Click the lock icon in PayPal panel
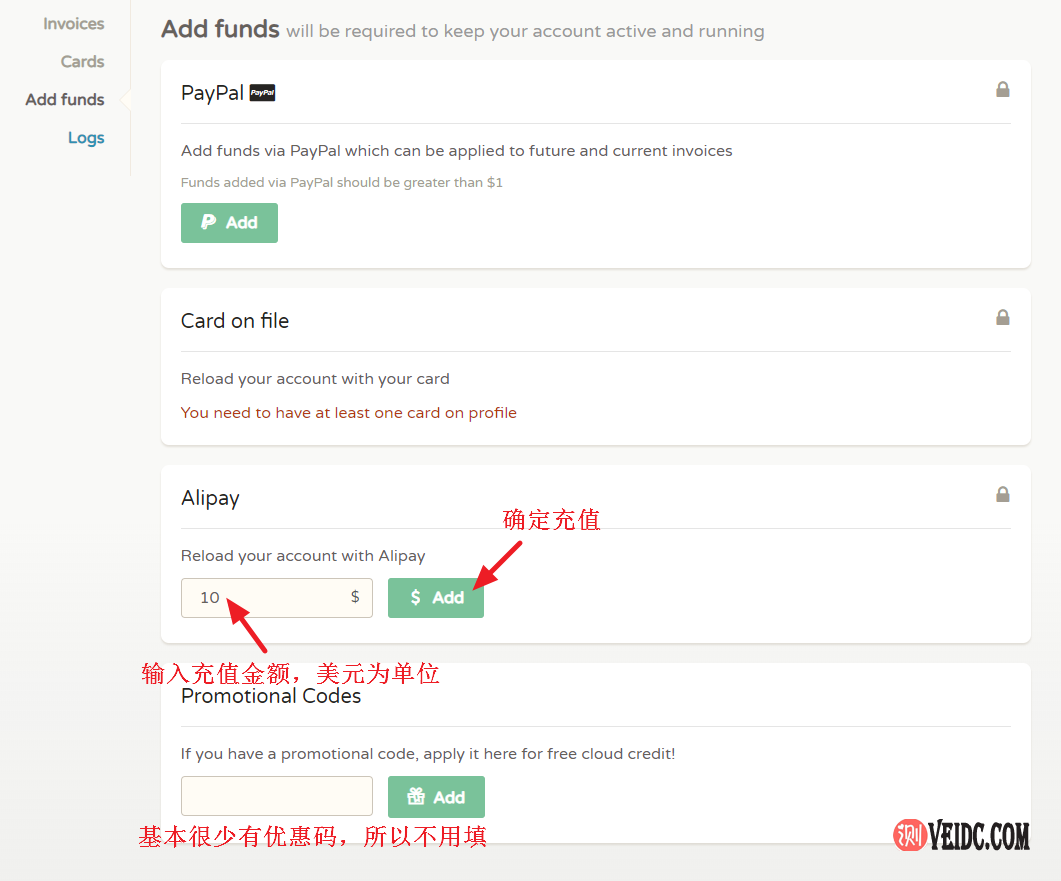This screenshot has height=881, width=1061. coord(1003,89)
